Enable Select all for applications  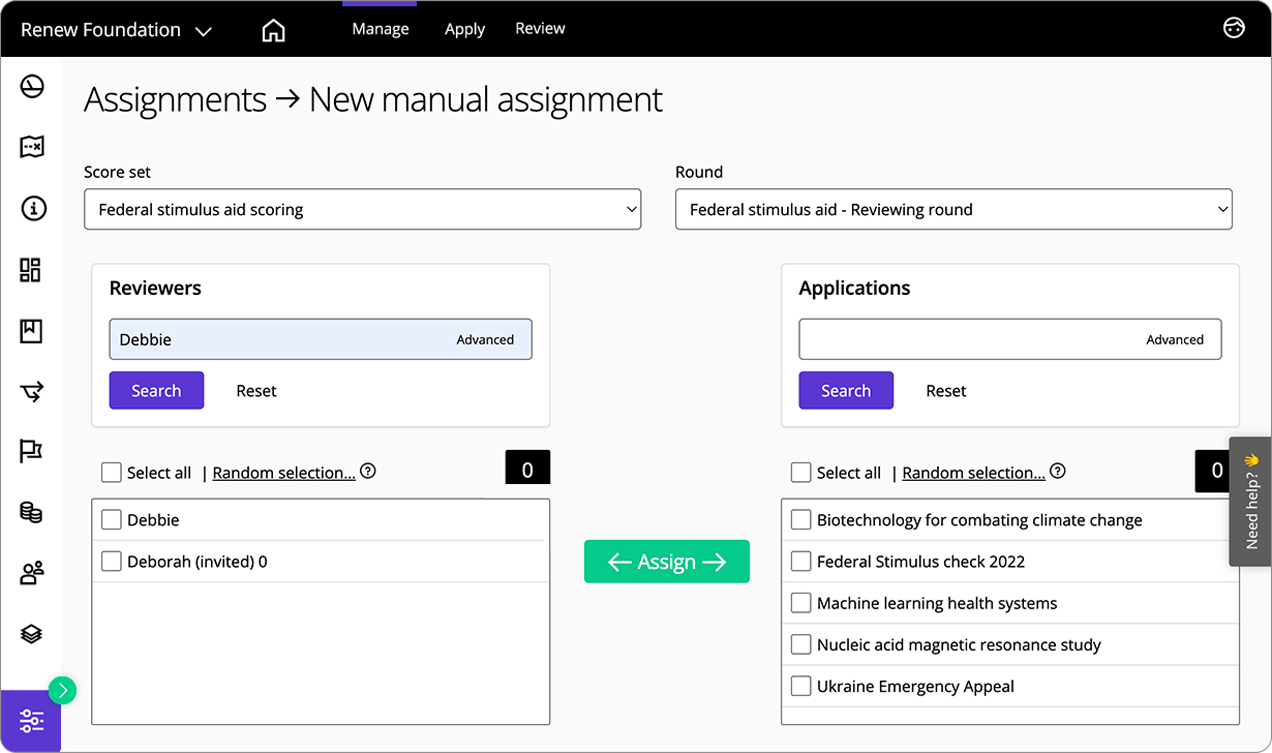click(x=801, y=473)
